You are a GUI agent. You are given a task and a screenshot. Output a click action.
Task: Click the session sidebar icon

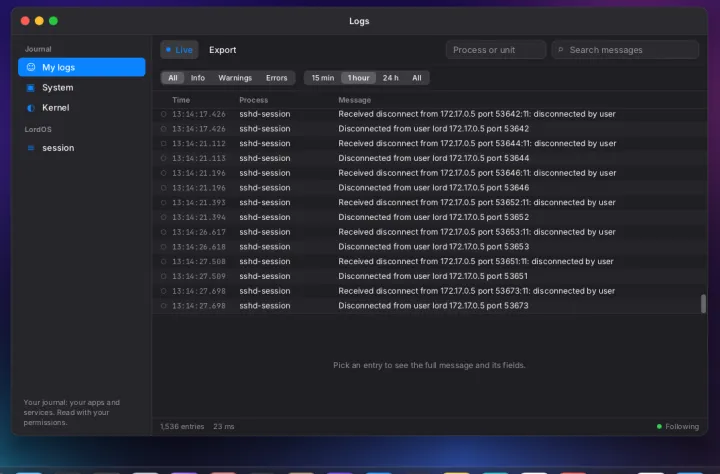[x=31, y=148]
